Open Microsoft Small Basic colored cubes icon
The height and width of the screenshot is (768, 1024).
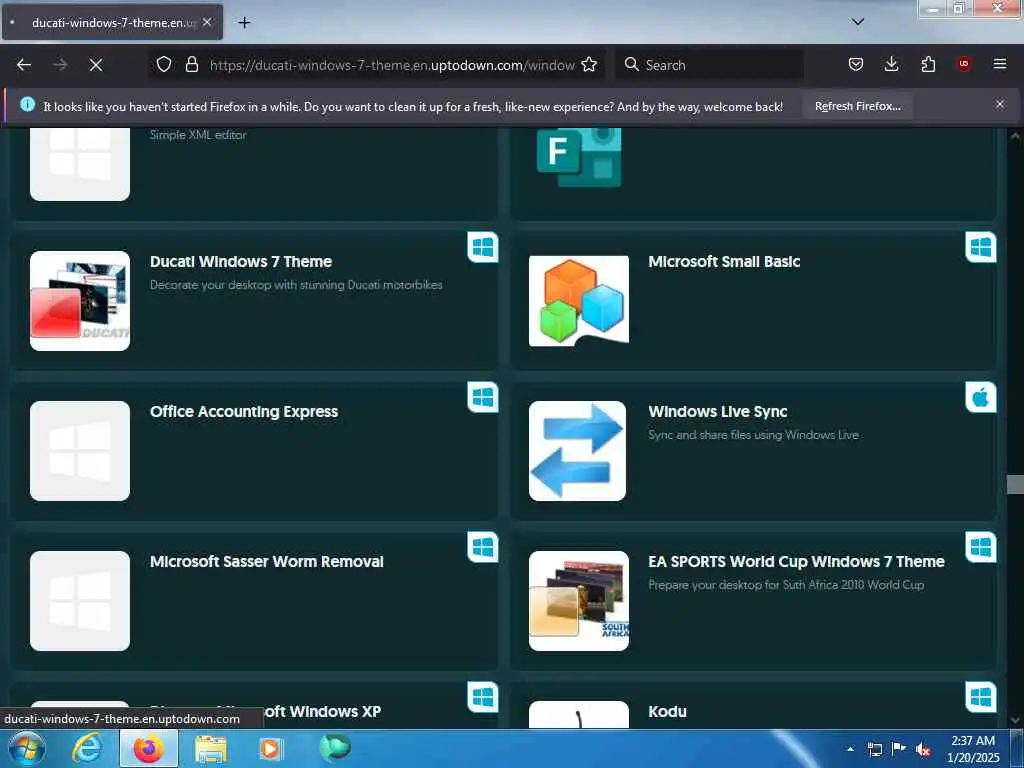(579, 300)
